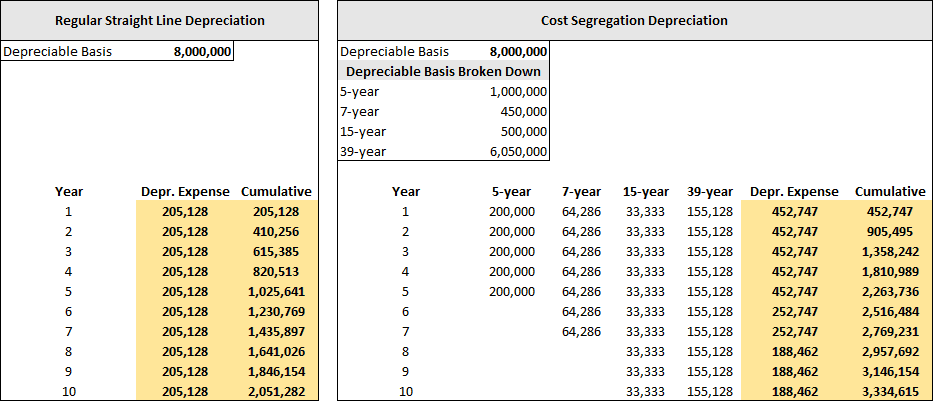
Task: Select the Depreciable Basis Broken Down header
Action: (x=443, y=72)
